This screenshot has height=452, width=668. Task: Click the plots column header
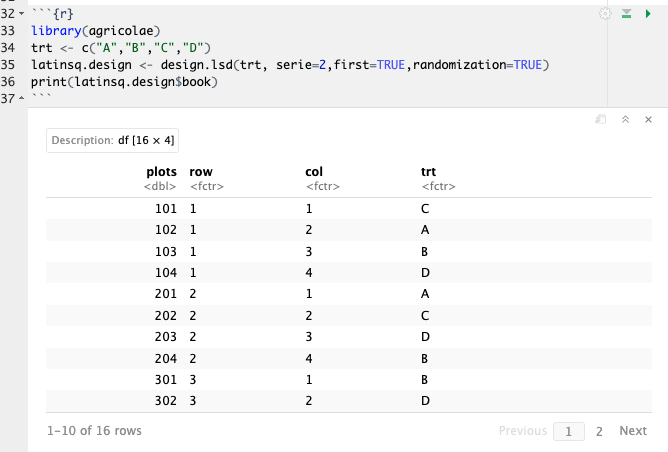161,172
